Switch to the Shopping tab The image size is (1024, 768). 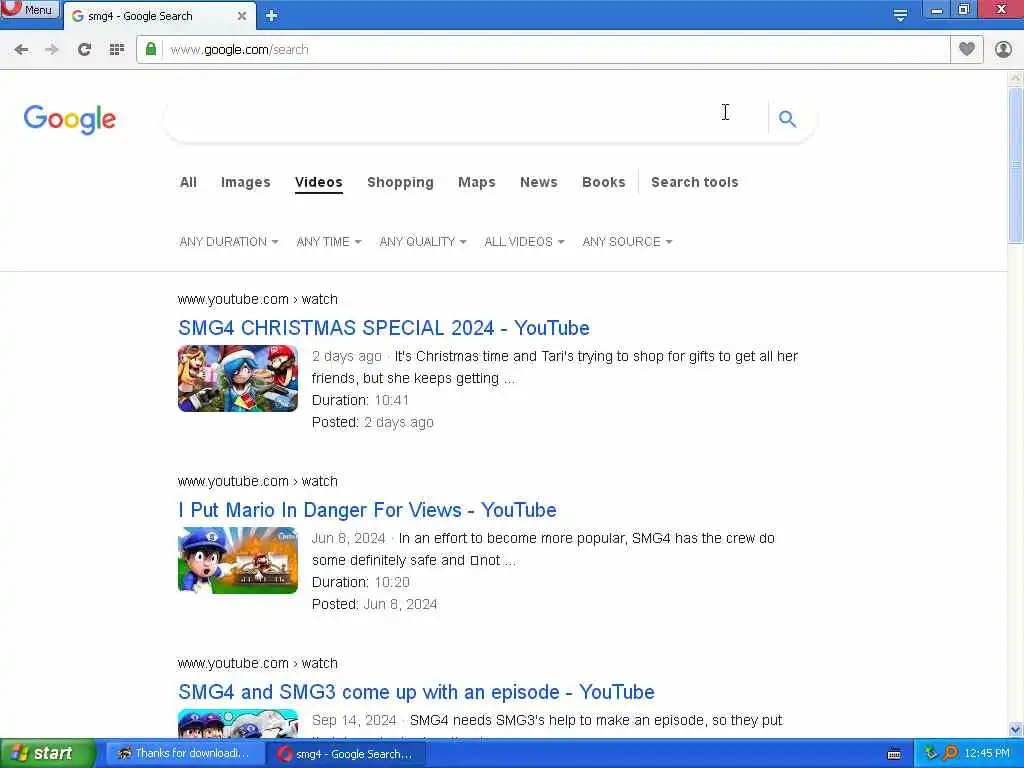pos(400,182)
